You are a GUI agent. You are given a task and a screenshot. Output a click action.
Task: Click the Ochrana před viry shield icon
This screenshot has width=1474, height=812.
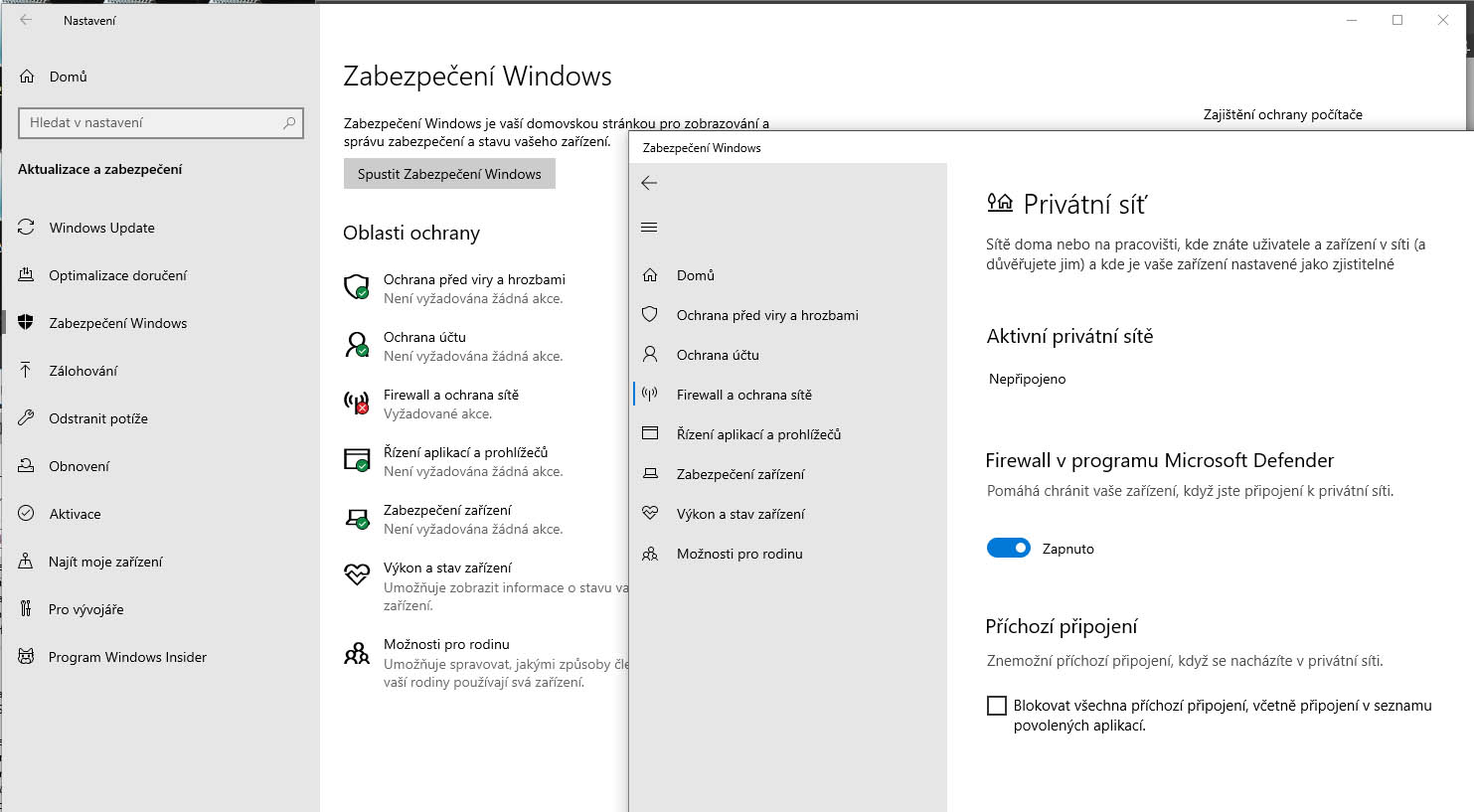[x=356, y=287]
